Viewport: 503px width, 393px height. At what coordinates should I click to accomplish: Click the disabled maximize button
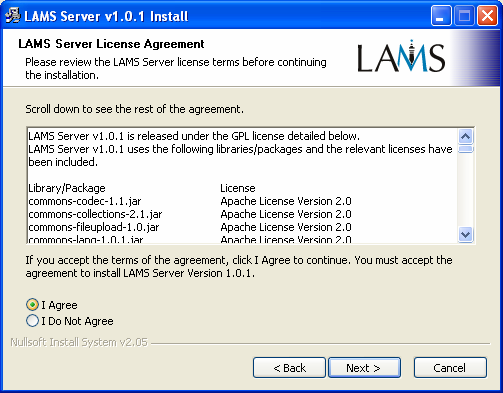(x=464, y=15)
